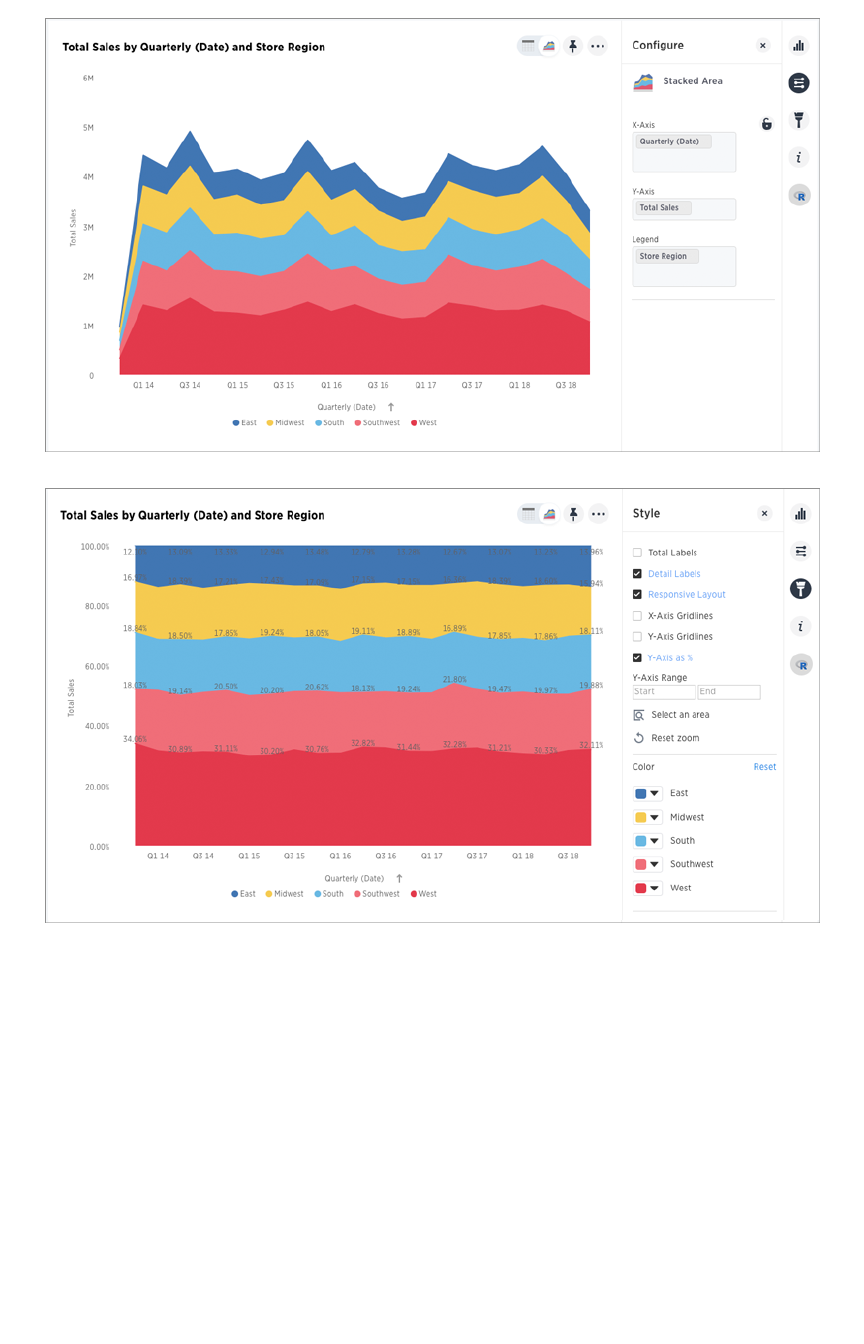
Task: Disable the Y-Axis as % checkbox
Action: [637, 658]
